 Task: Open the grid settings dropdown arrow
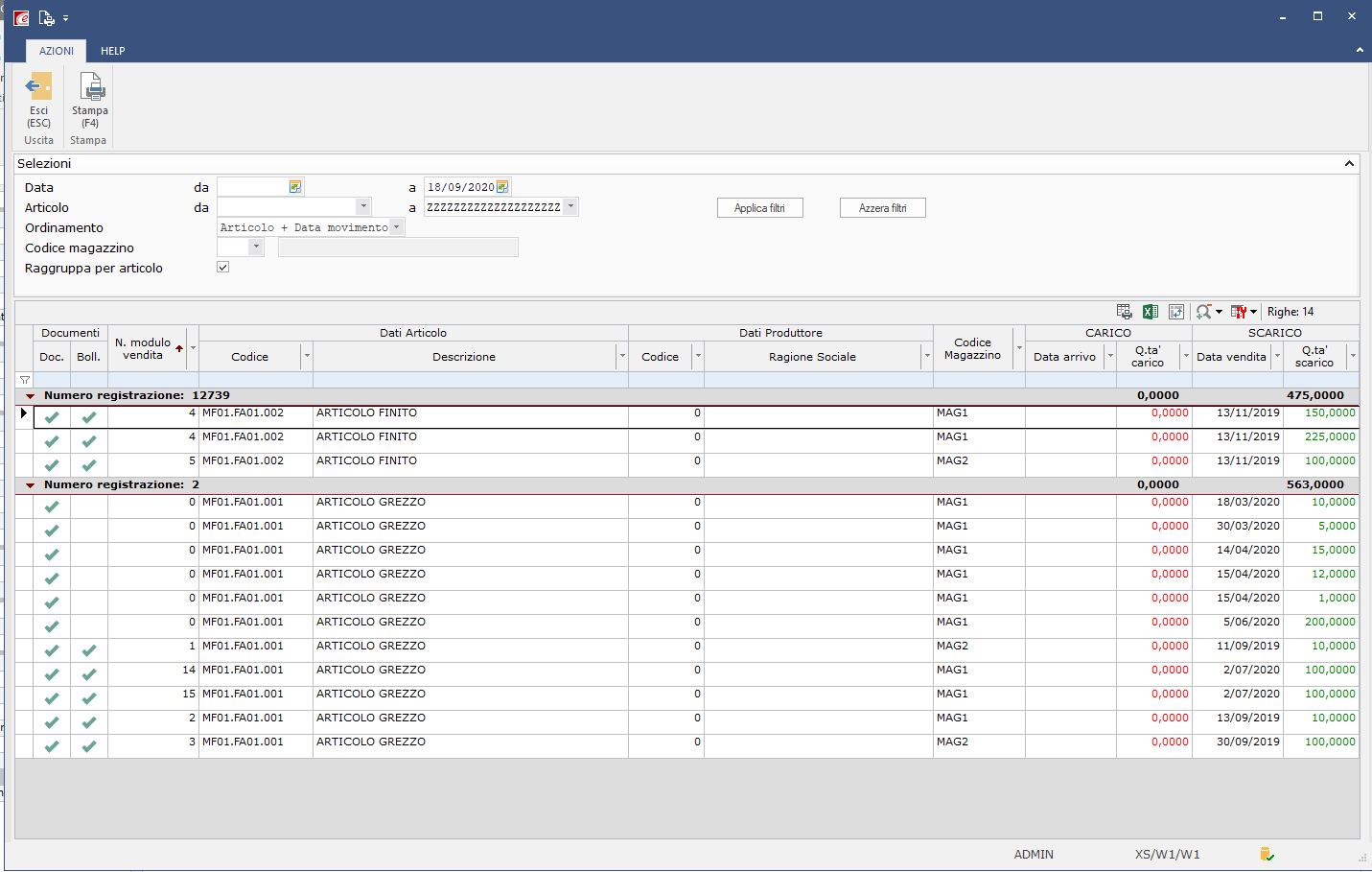click(1253, 312)
